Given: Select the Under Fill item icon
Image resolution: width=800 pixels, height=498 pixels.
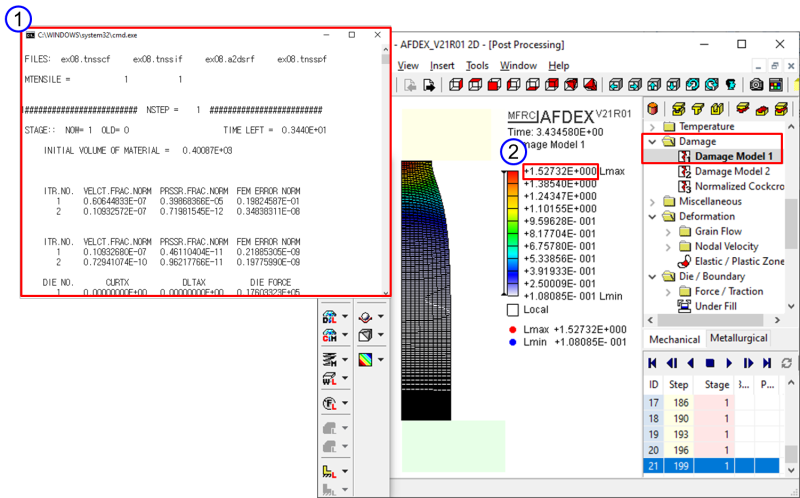Looking at the screenshot, I should [684, 306].
